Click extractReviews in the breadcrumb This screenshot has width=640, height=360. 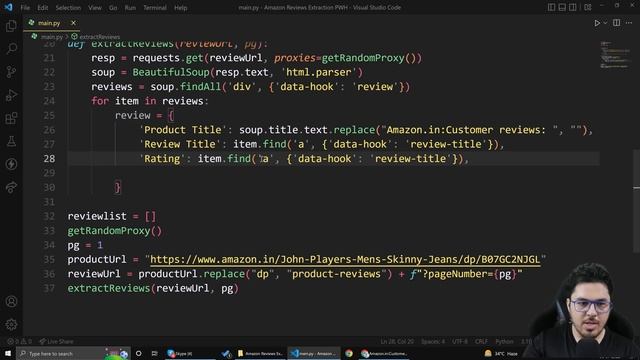(100, 37)
